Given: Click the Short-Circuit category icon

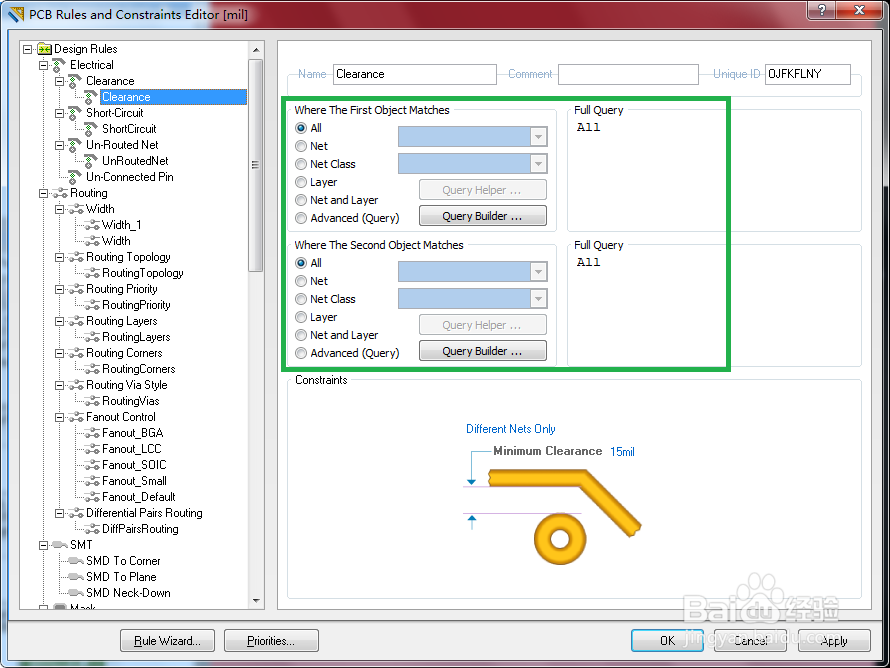Looking at the screenshot, I should click(x=75, y=113).
